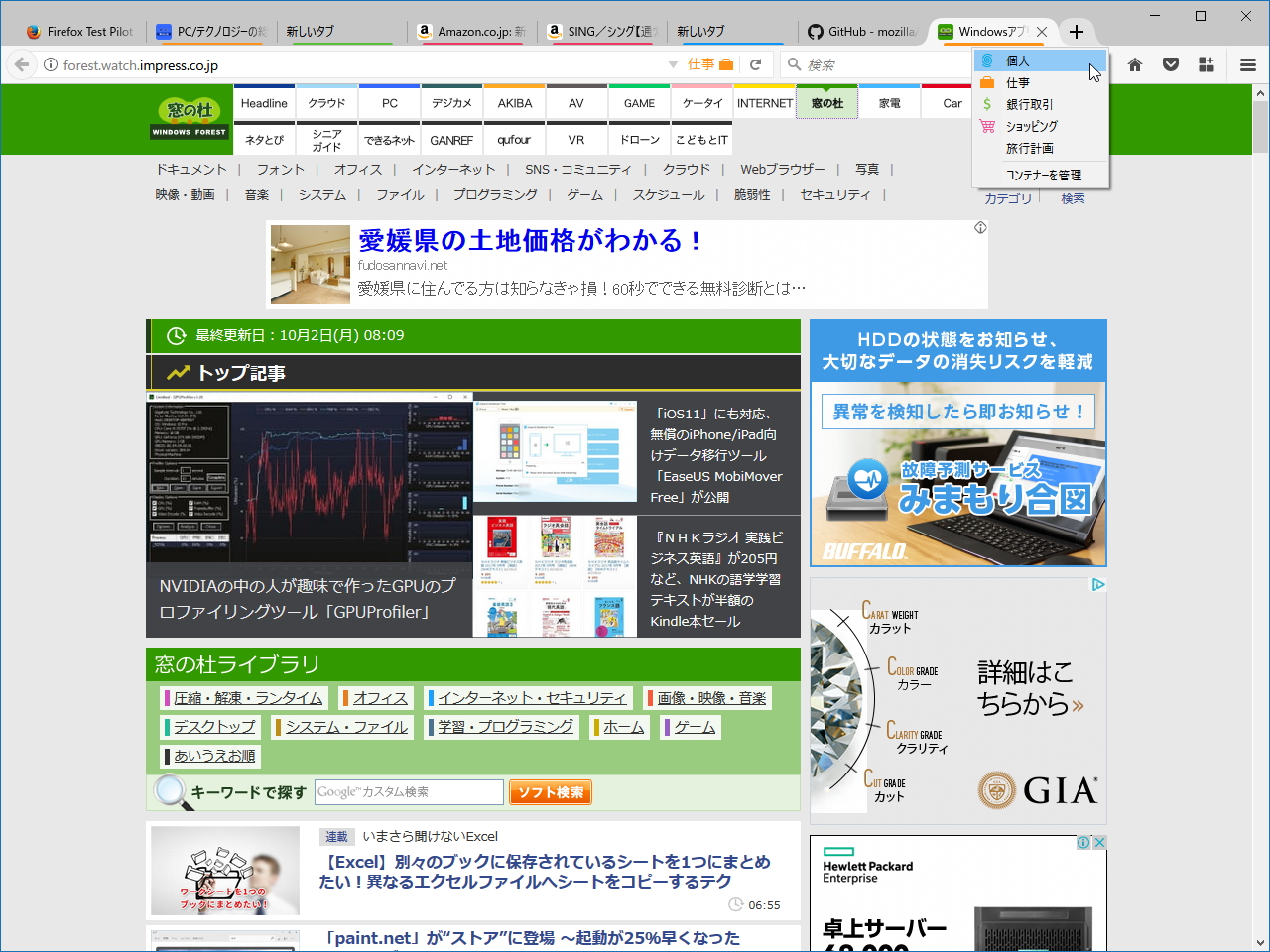
Task: Click the 窓の杜 Windows Forest logo
Action: click(189, 119)
